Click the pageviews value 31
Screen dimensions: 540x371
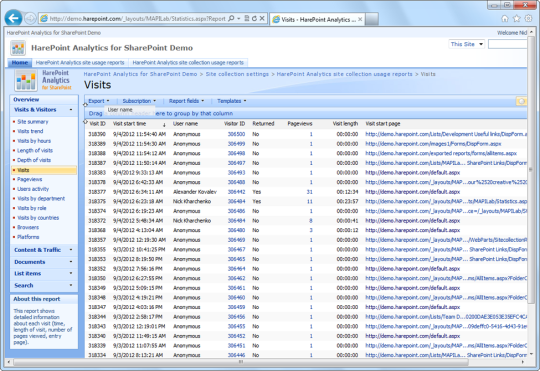click(310, 192)
